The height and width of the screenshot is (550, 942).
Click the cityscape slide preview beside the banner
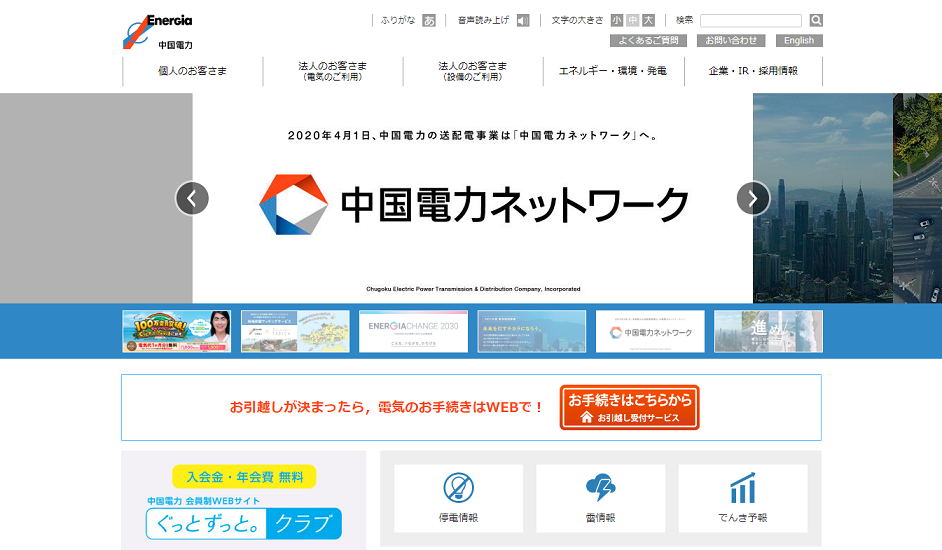822,198
